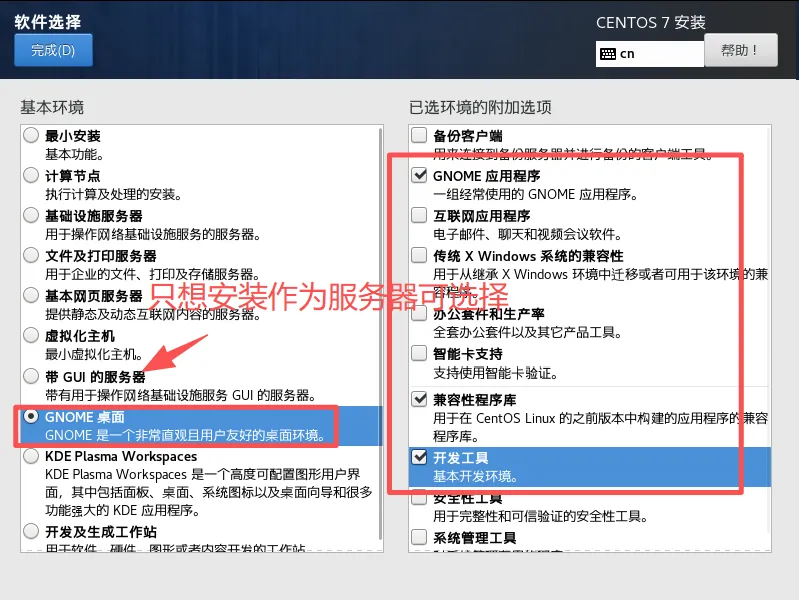Click the 基本功能。 description text
Screen dimensions: 799x600
pyautogui.click(x=74, y=154)
